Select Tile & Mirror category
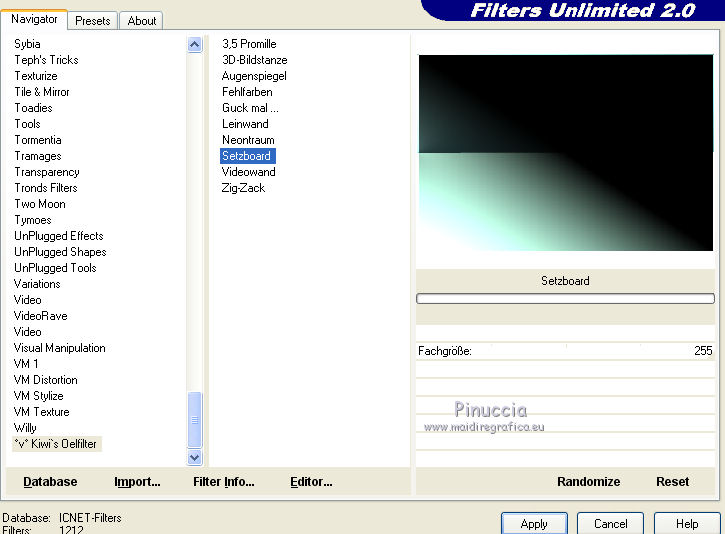The height and width of the screenshot is (534, 725). pos(42,92)
